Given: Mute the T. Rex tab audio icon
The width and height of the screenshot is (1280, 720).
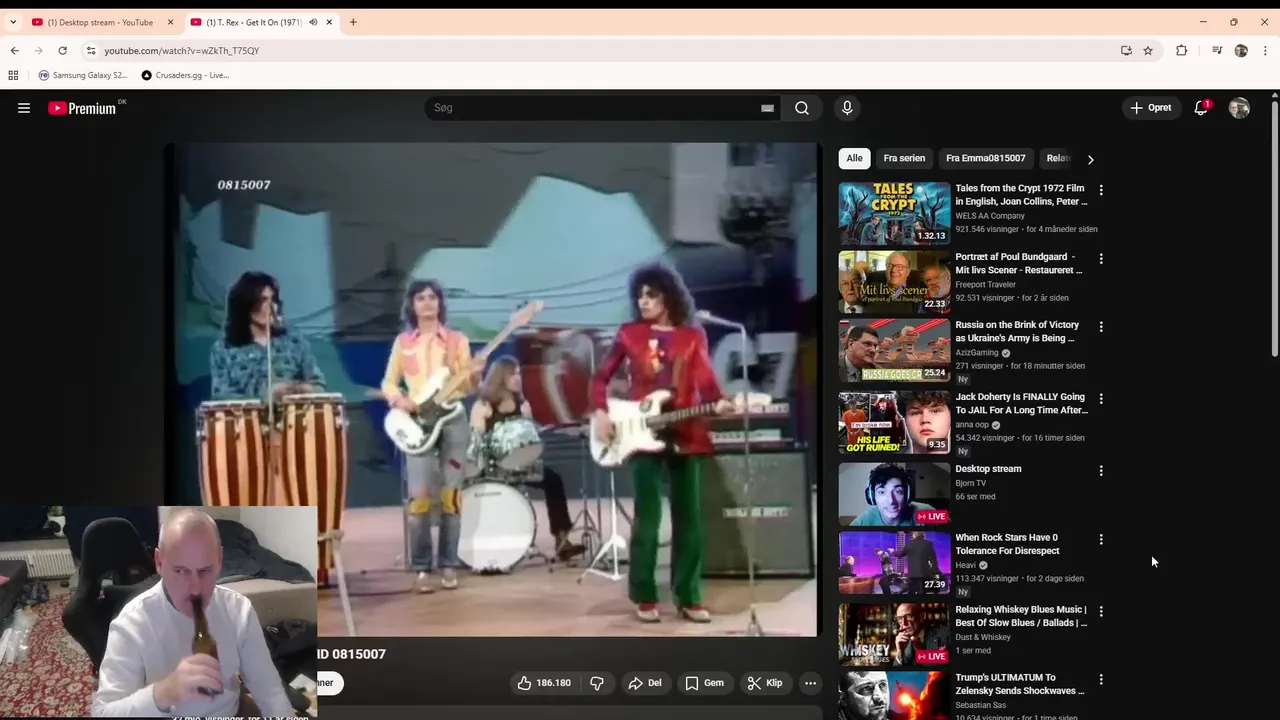Looking at the screenshot, I should pyautogui.click(x=313, y=22).
